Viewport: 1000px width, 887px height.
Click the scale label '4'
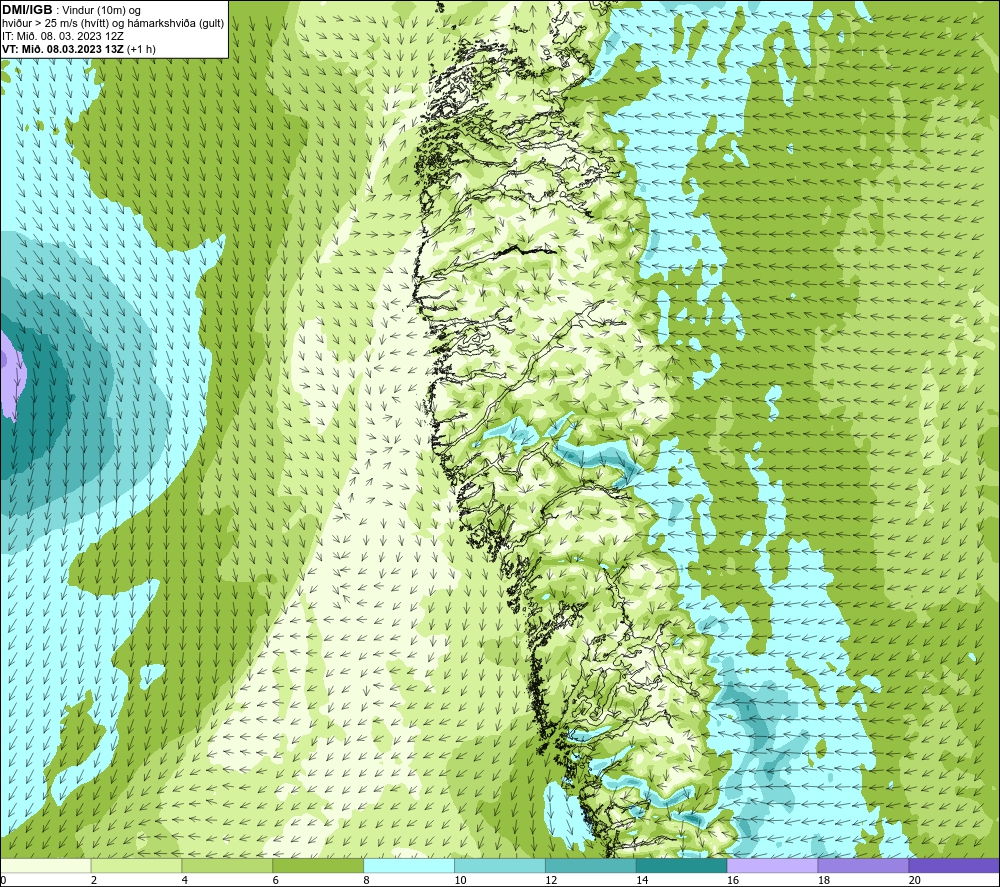(184, 880)
